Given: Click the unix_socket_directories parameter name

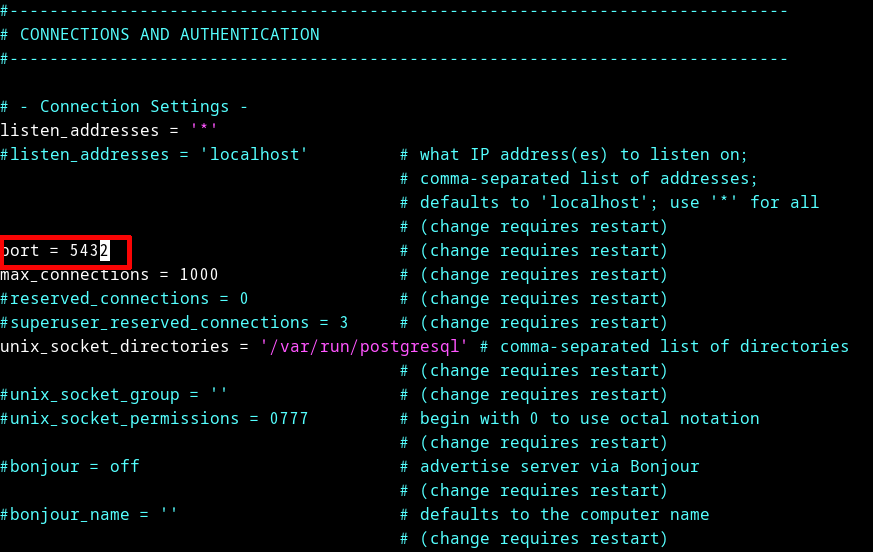Looking at the screenshot, I should coord(115,346).
